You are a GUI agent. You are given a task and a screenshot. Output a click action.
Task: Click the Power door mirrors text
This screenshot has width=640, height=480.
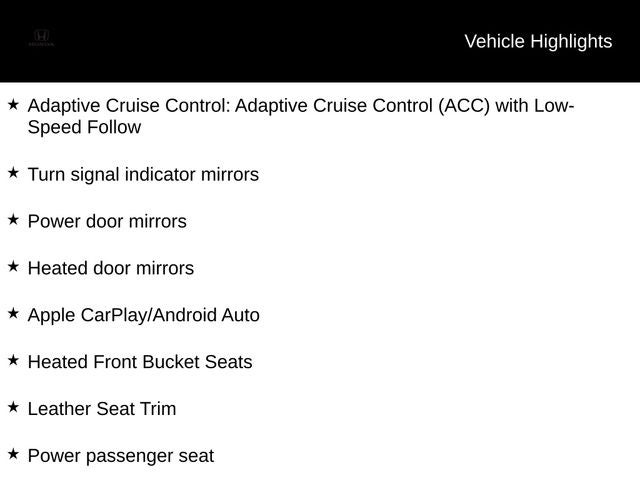[107, 221]
